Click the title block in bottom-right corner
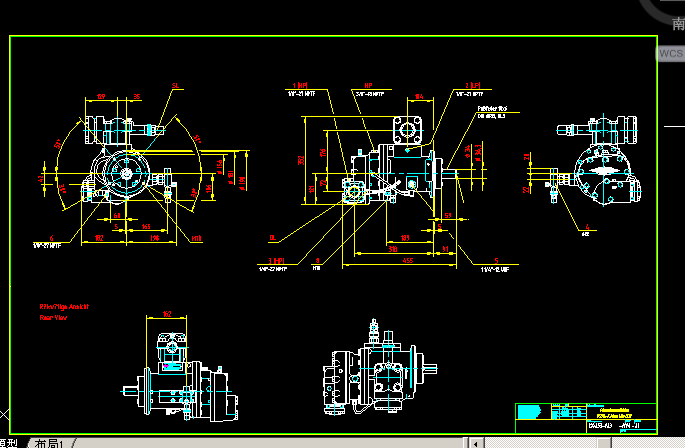 [x=583, y=417]
